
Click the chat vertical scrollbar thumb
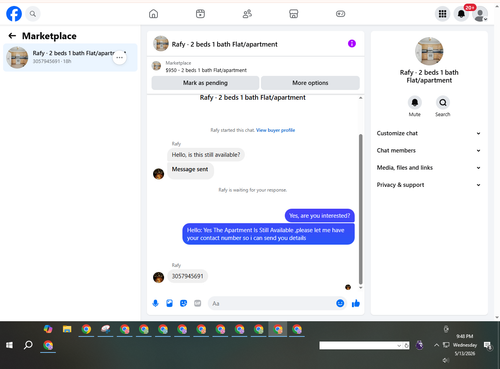coord(361,209)
